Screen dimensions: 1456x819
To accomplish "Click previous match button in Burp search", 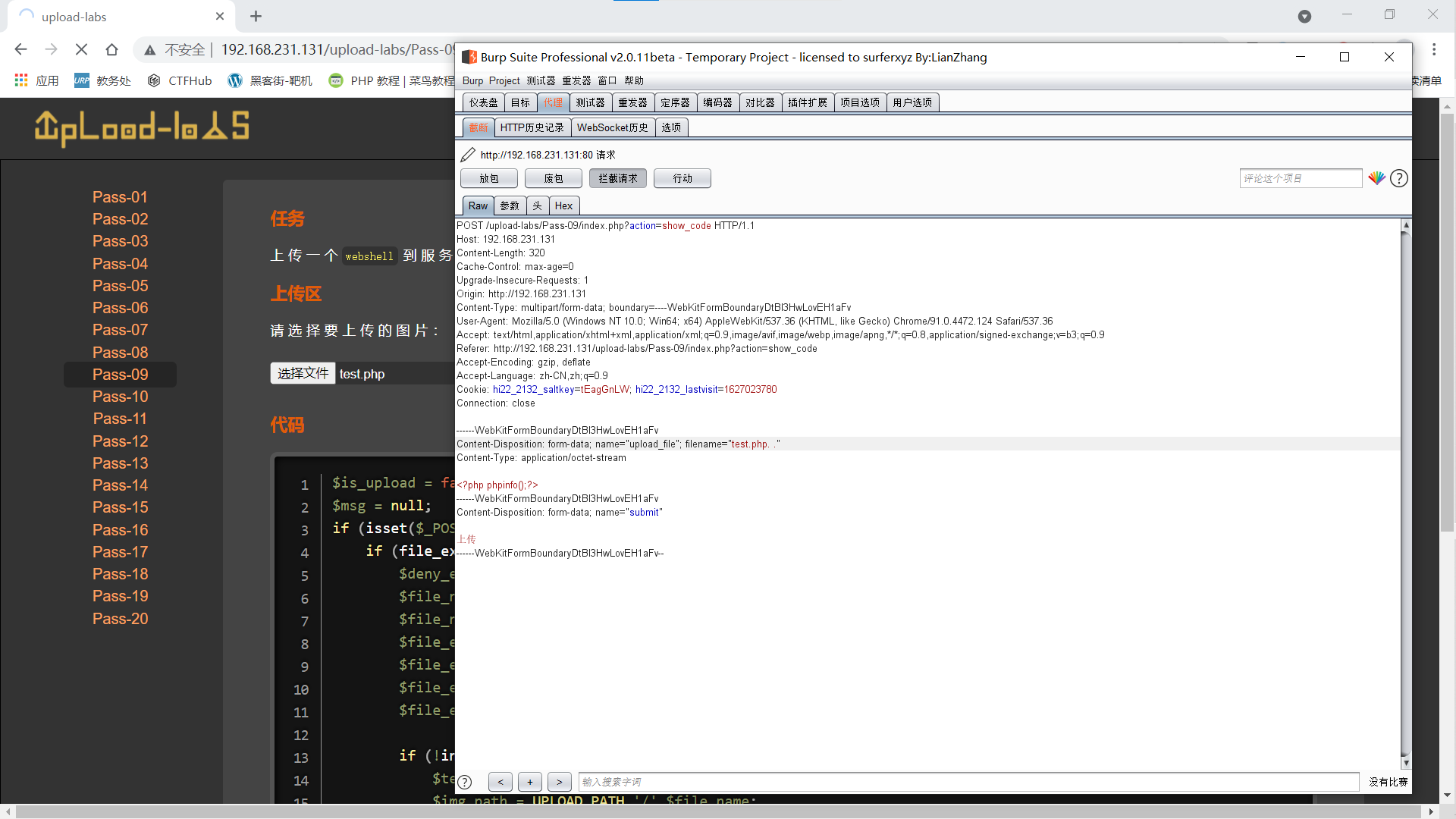I will click(500, 782).
